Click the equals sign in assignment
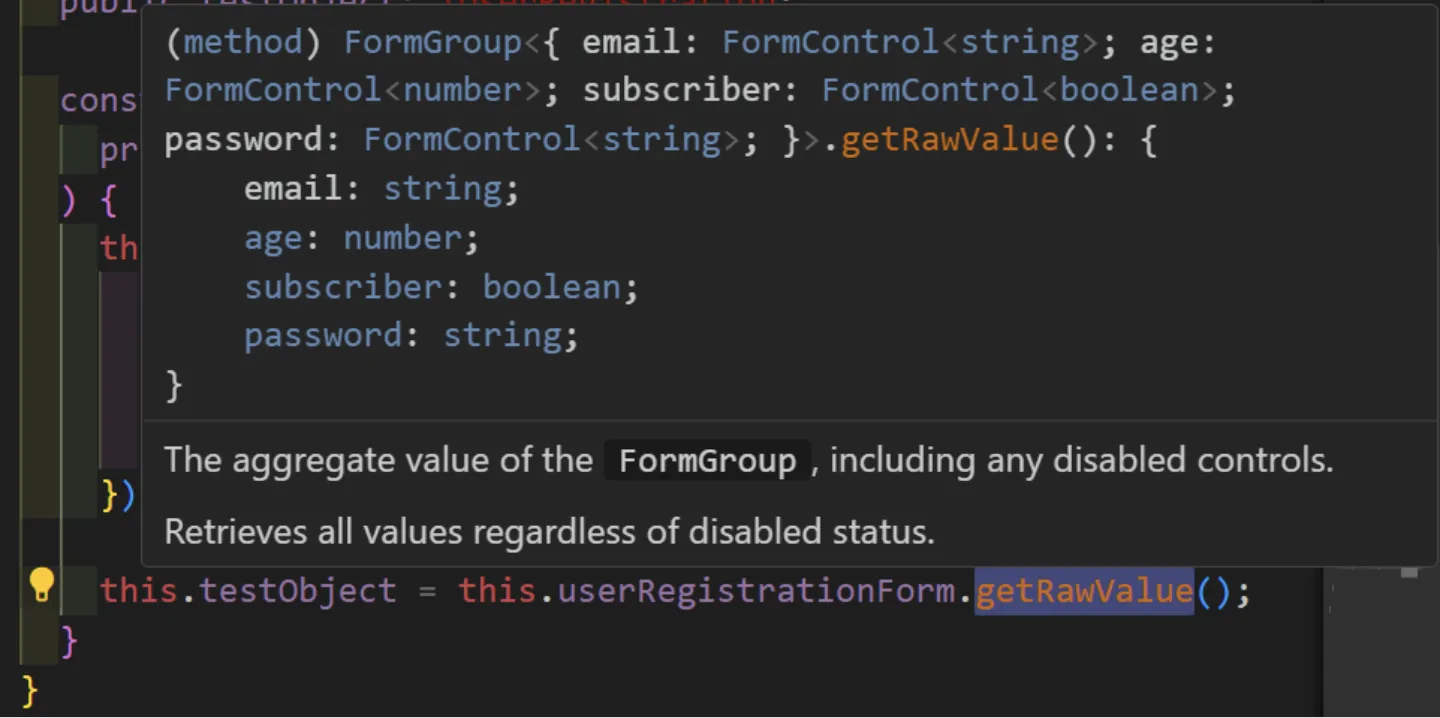The height and width of the screenshot is (718, 1440). [427, 591]
